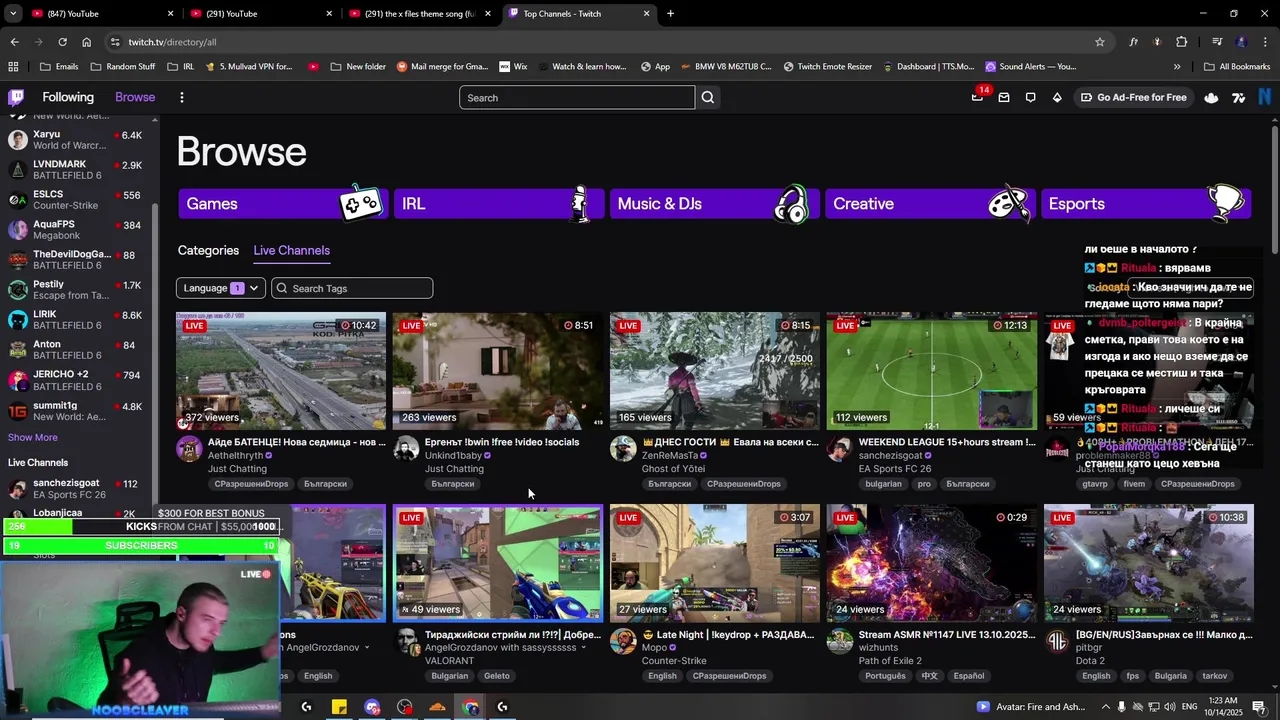Show hidden system tray icons chevron

(1104, 707)
